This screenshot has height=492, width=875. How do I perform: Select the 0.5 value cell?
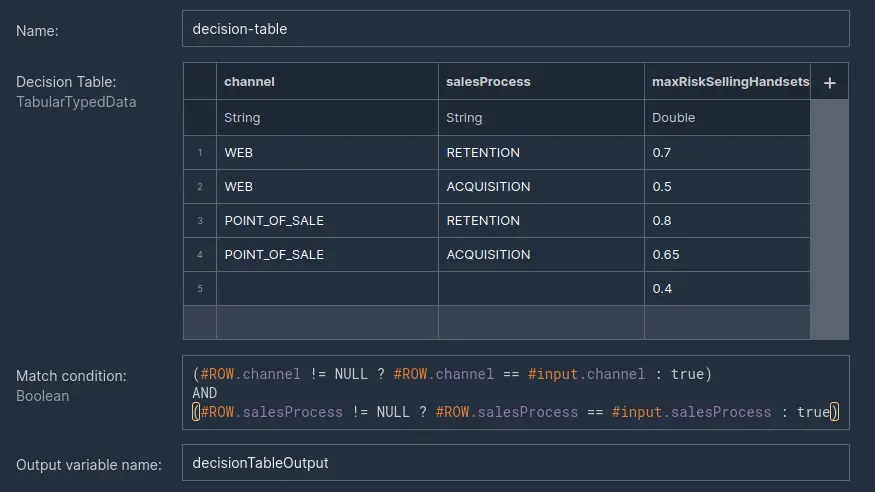[727, 186]
